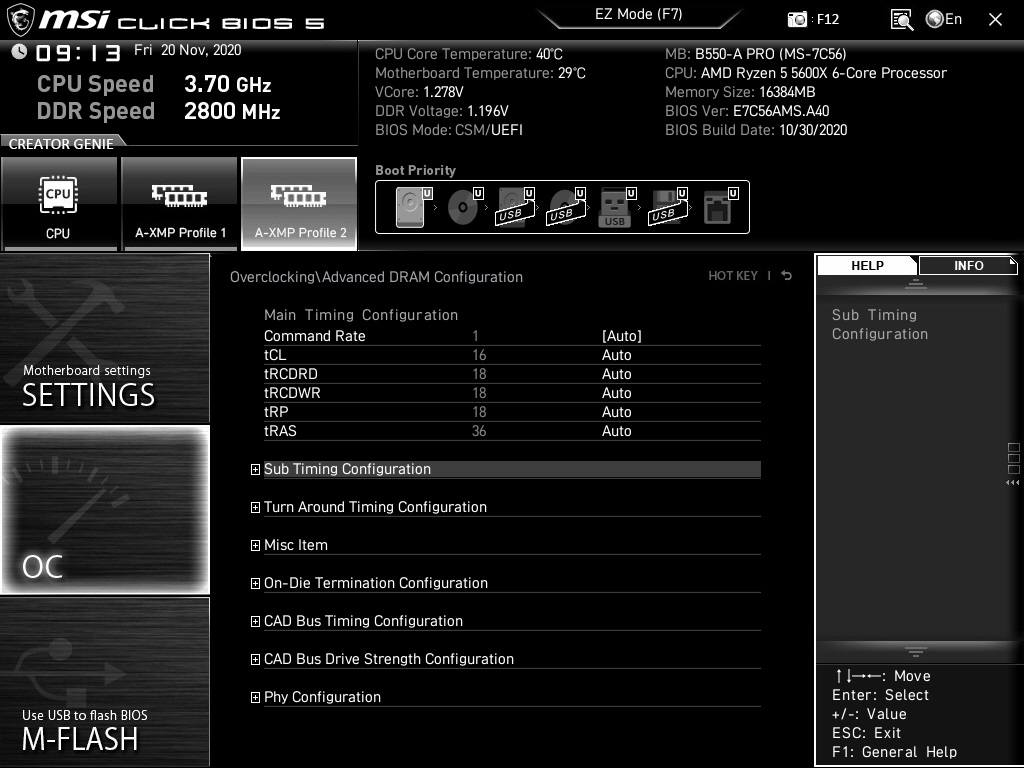Click the bottom grip handle in help panel

coord(916,652)
